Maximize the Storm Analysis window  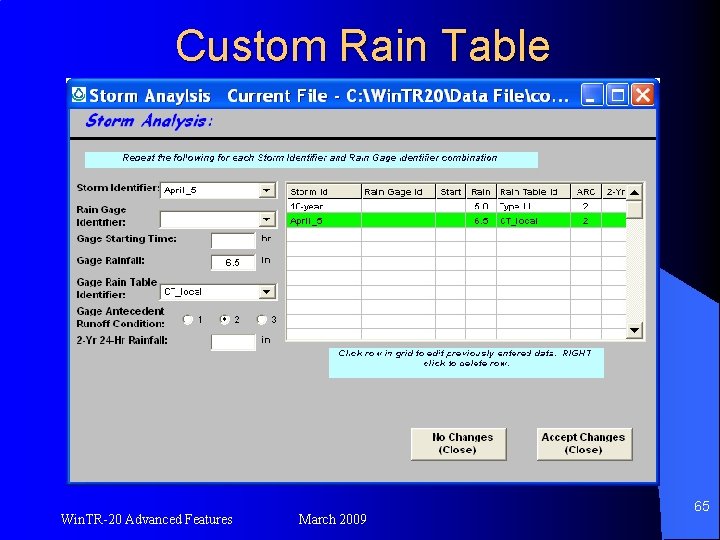pyautogui.click(x=617, y=95)
